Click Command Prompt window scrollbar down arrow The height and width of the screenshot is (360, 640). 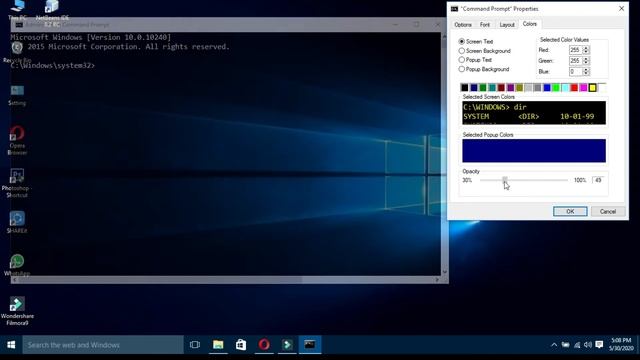(x=444, y=272)
